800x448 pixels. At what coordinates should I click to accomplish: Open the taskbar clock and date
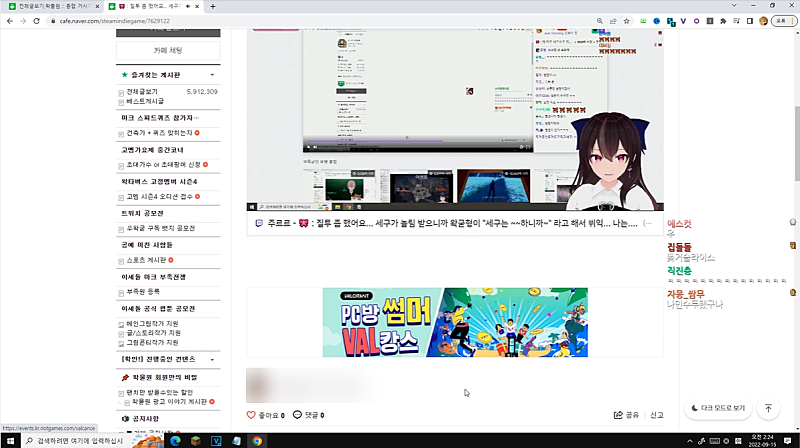[x=762, y=441]
